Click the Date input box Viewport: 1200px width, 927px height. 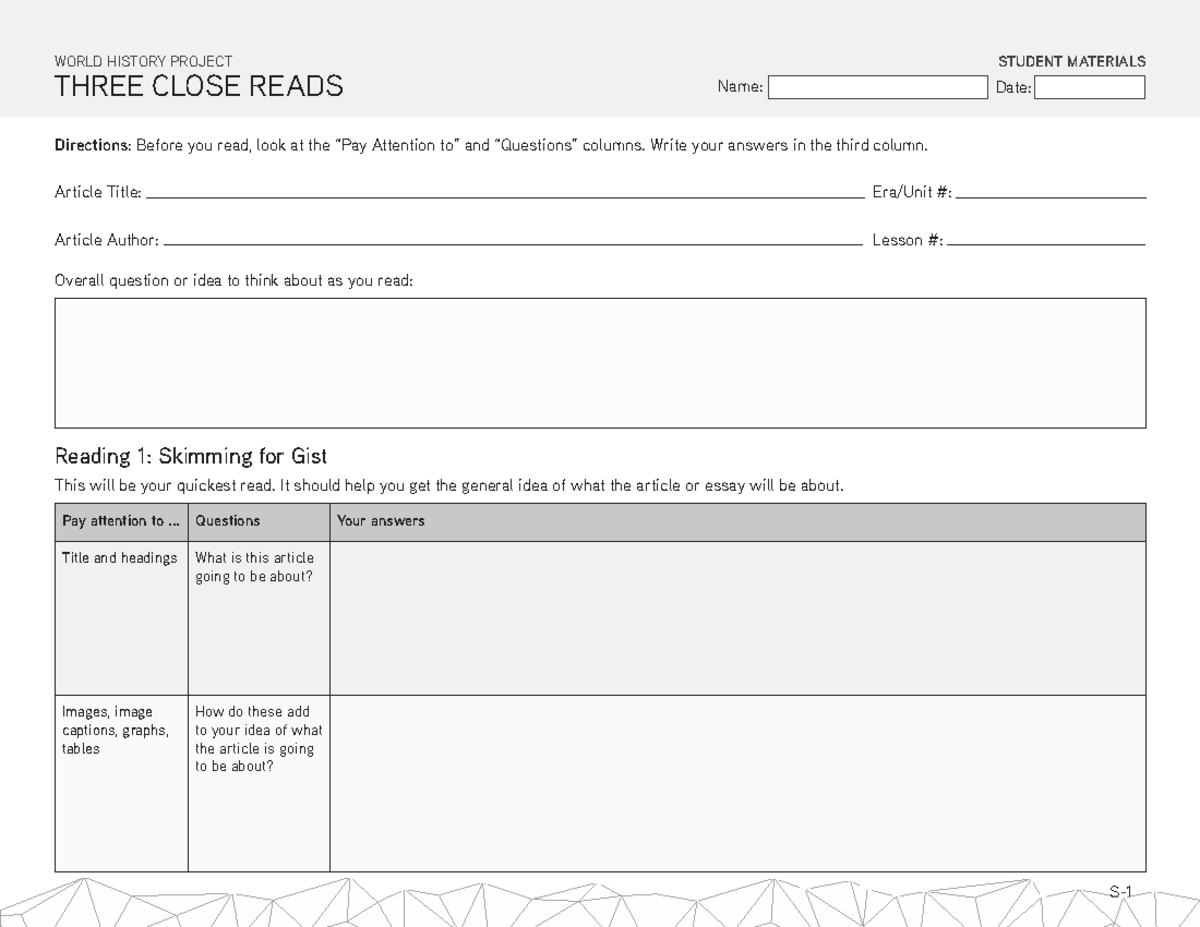click(1090, 87)
